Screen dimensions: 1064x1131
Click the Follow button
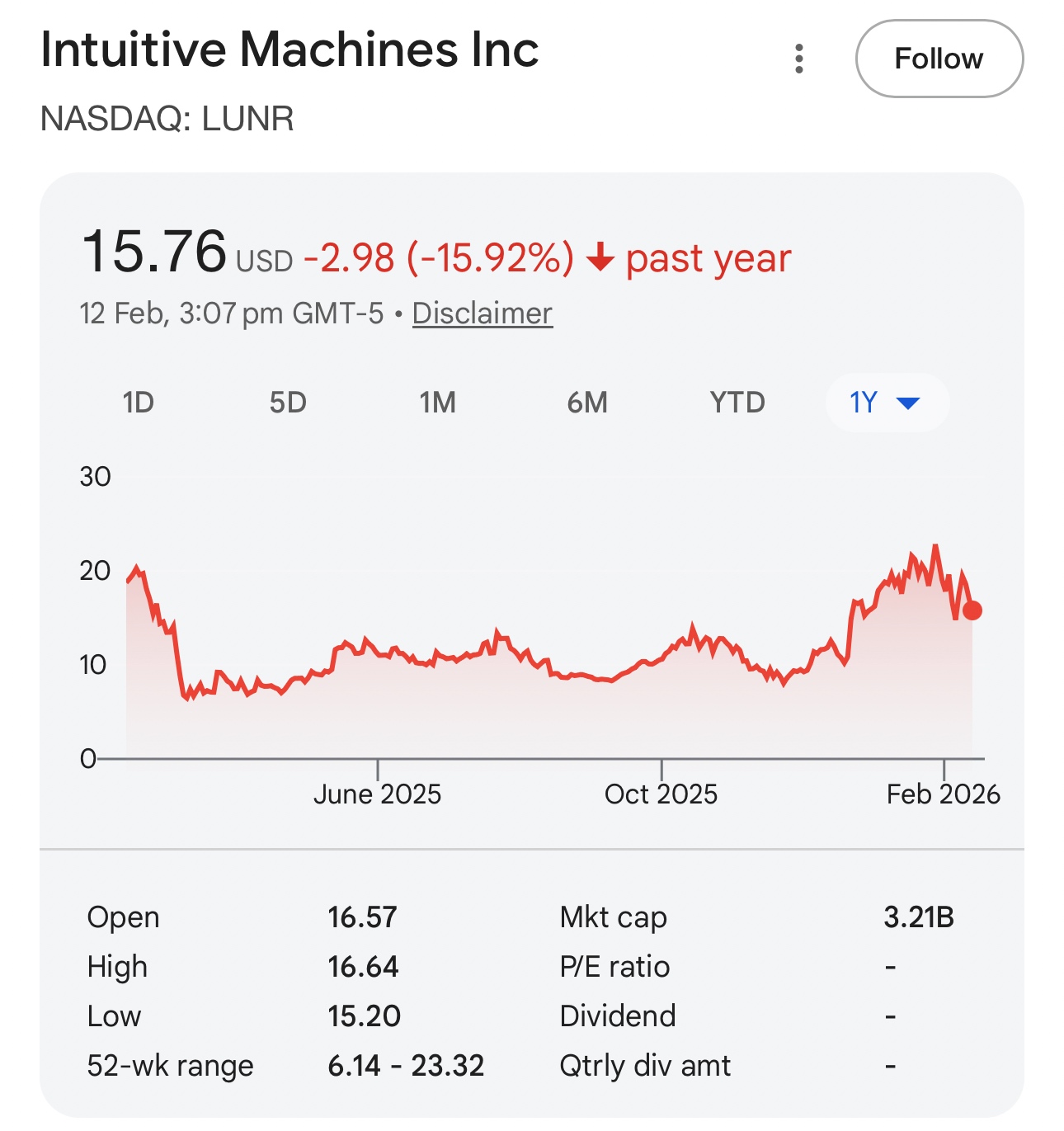(939, 59)
